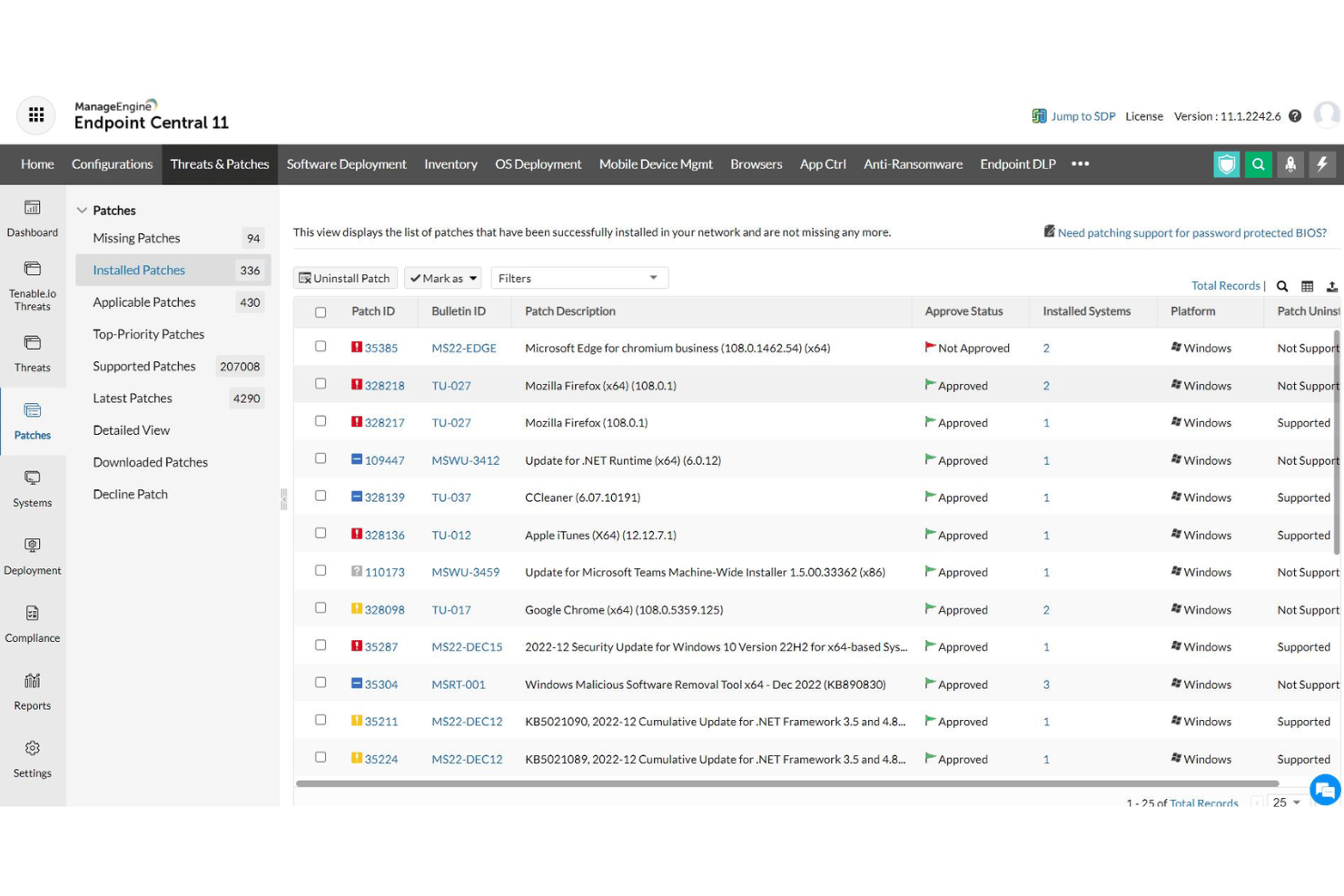Open the Home tab
1344x896 pixels.
tap(37, 164)
